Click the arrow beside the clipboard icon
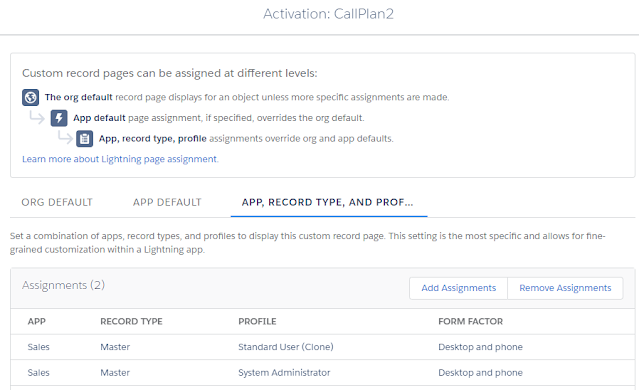The width and height of the screenshot is (639, 390). pos(65,137)
